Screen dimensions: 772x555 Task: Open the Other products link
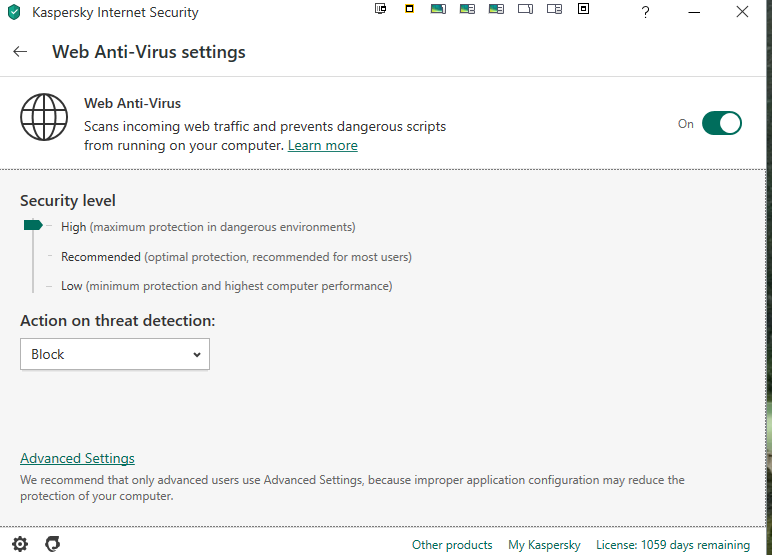click(452, 545)
